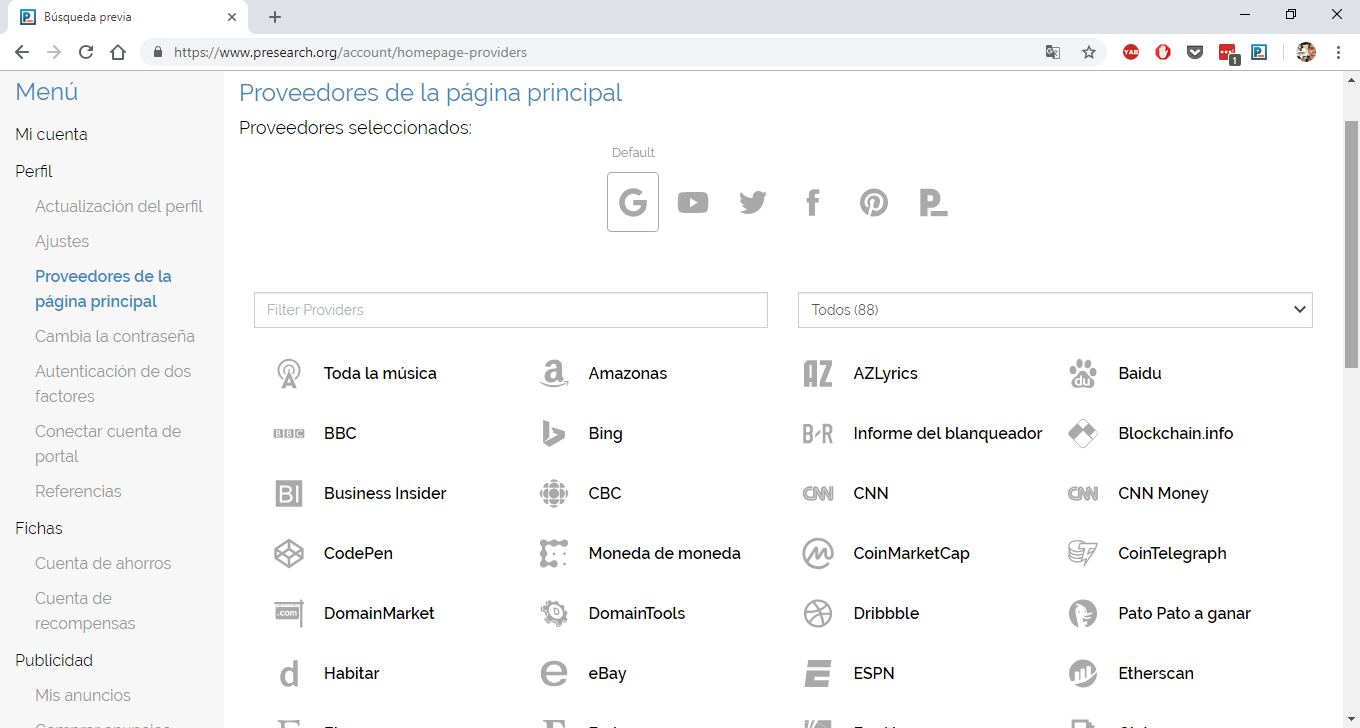Click the Dribbble ball icon

point(818,613)
